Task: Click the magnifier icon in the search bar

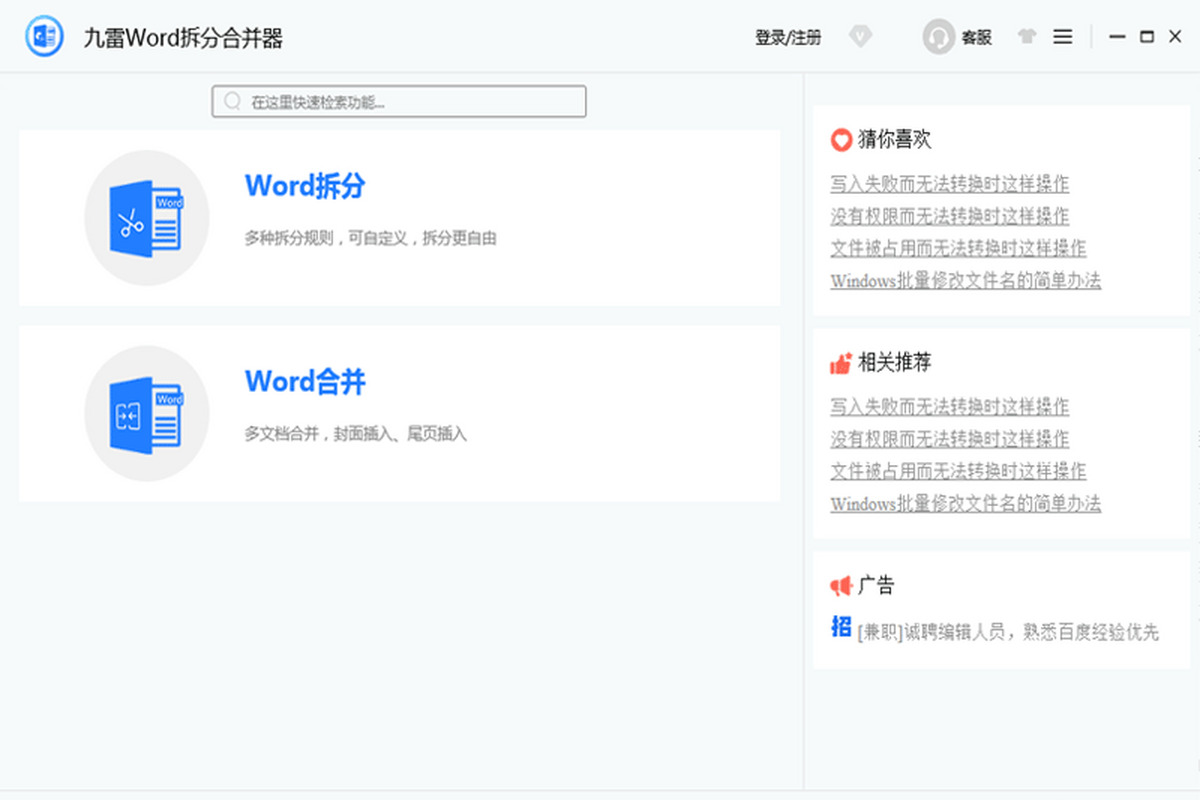Action: tap(231, 101)
